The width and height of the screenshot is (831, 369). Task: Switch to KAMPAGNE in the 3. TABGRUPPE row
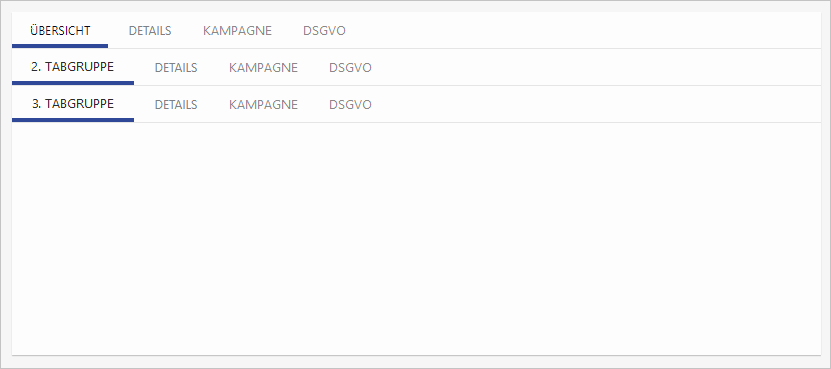click(x=263, y=105)
